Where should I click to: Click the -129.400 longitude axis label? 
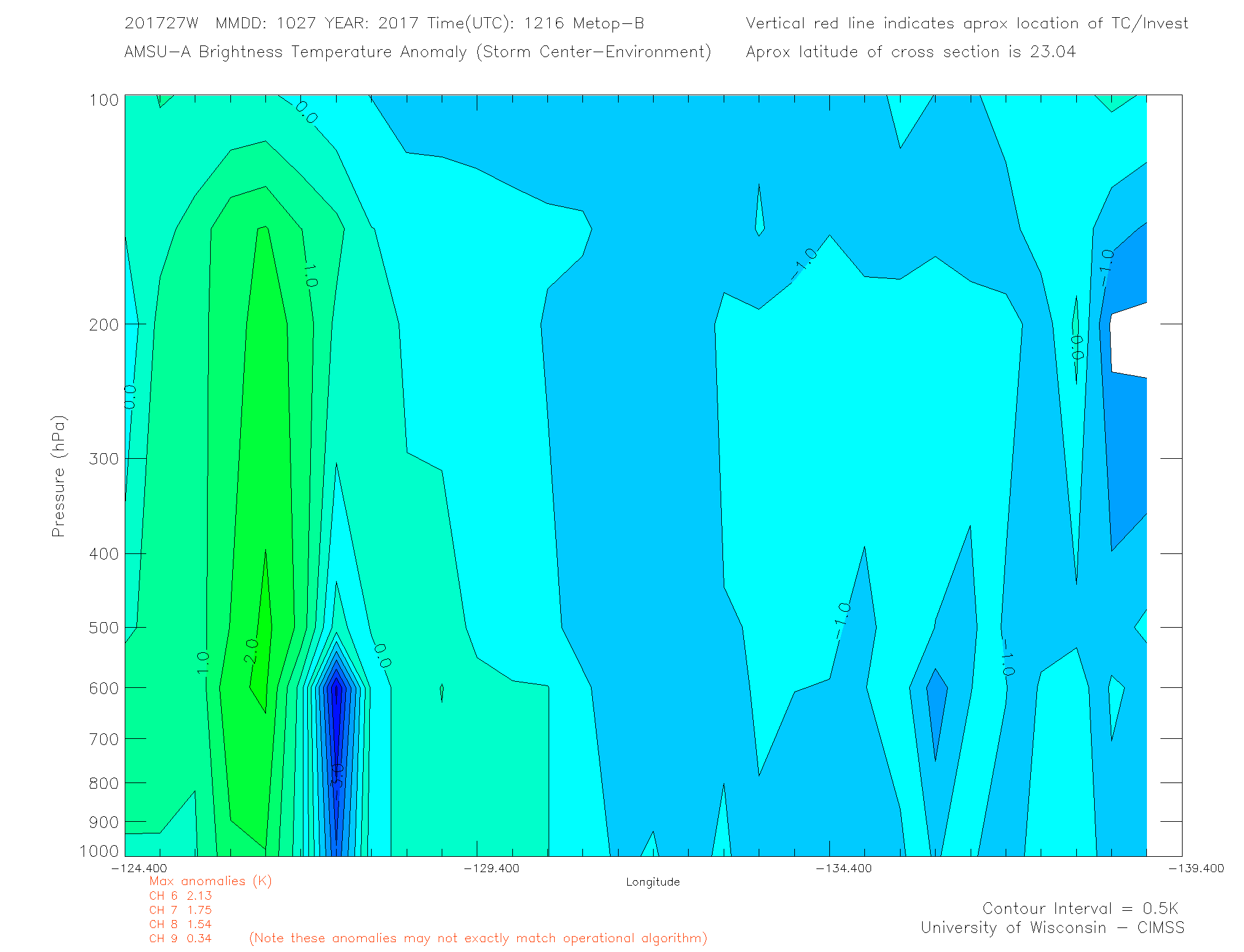[491, 868]
